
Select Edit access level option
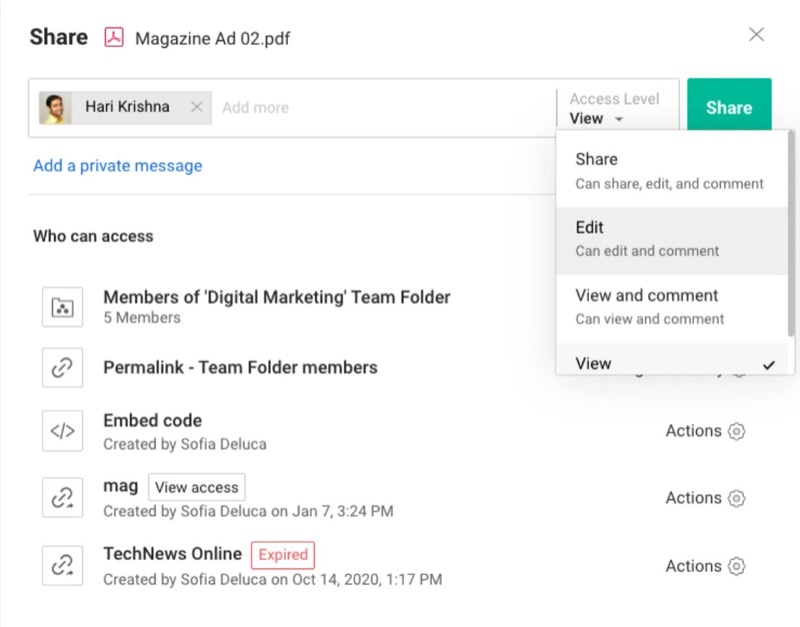point(669,238)
